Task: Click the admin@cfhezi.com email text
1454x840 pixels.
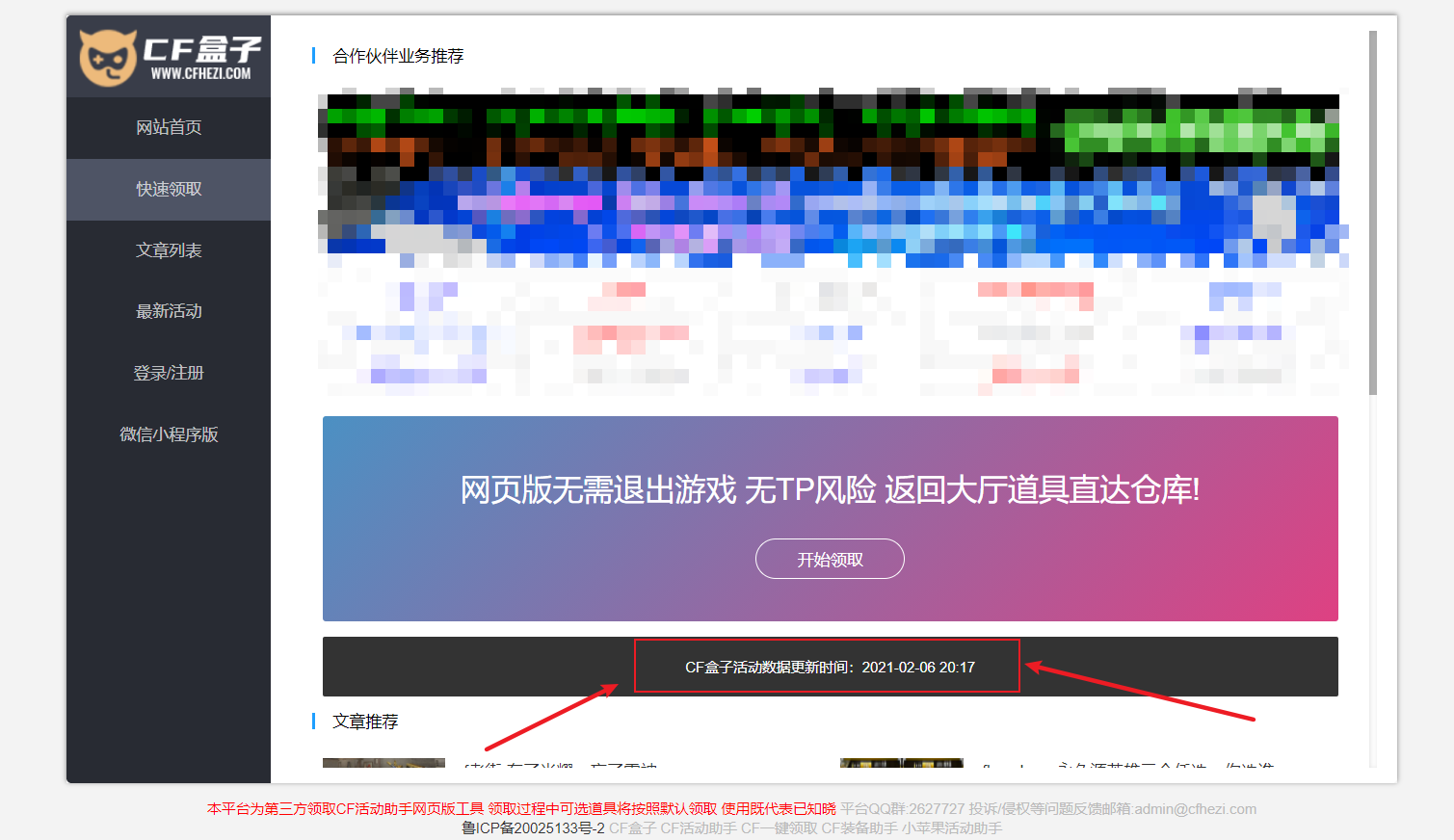Action: (x=1196, y=809)
